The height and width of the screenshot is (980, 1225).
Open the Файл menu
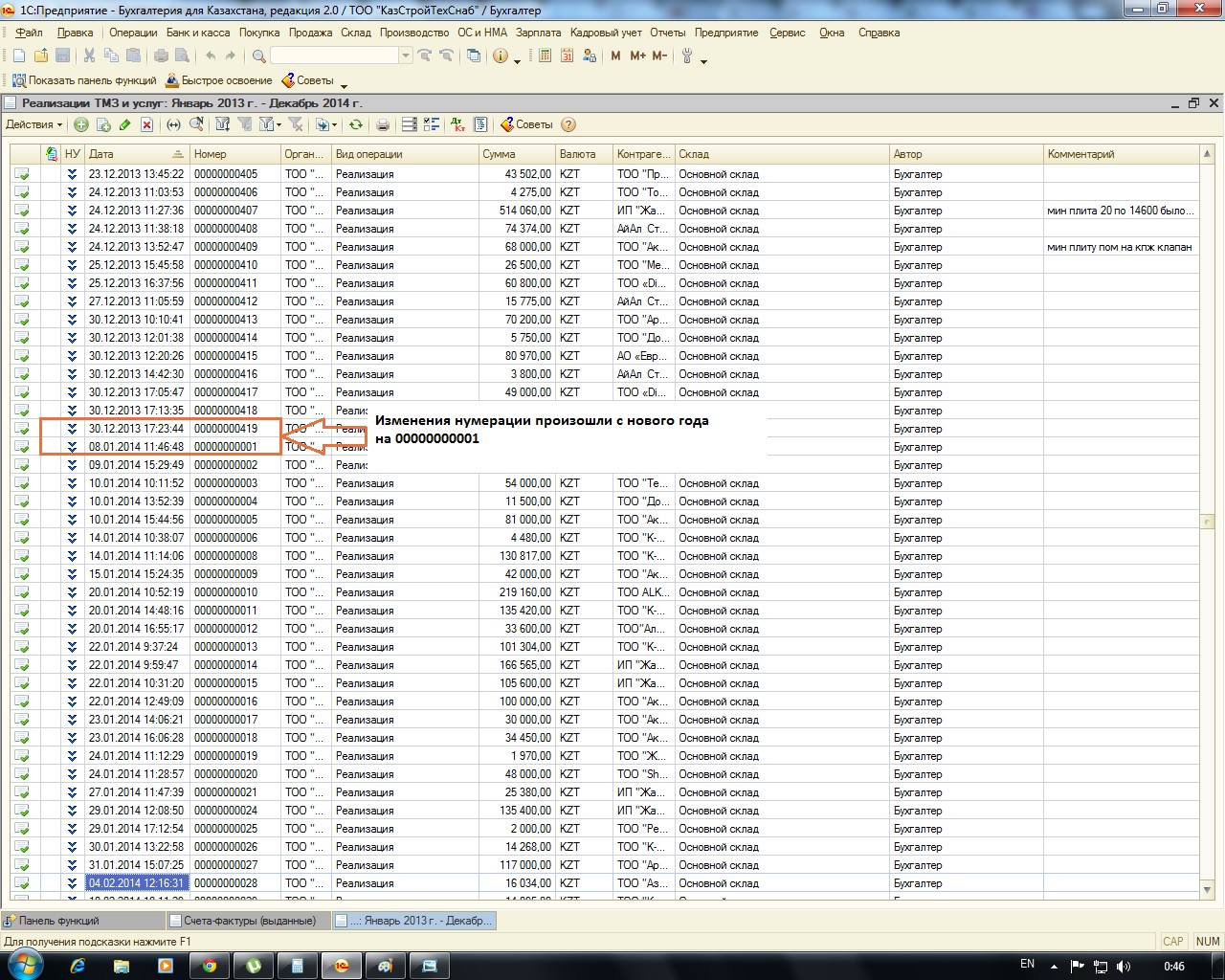pos(29,33)
